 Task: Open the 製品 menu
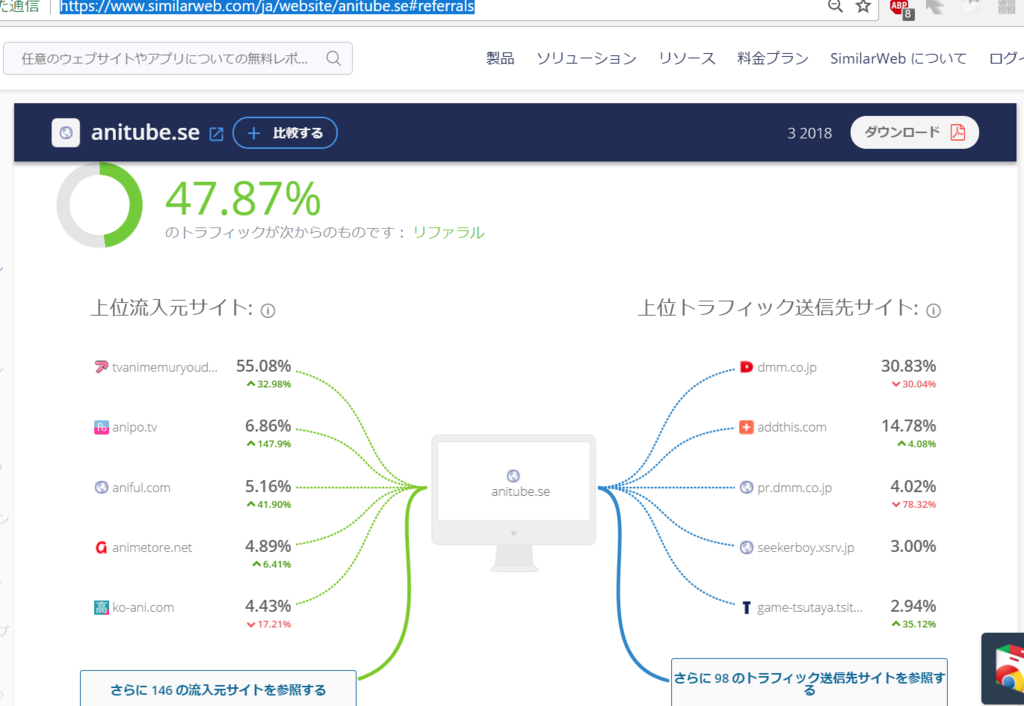(x=500, y=58)
